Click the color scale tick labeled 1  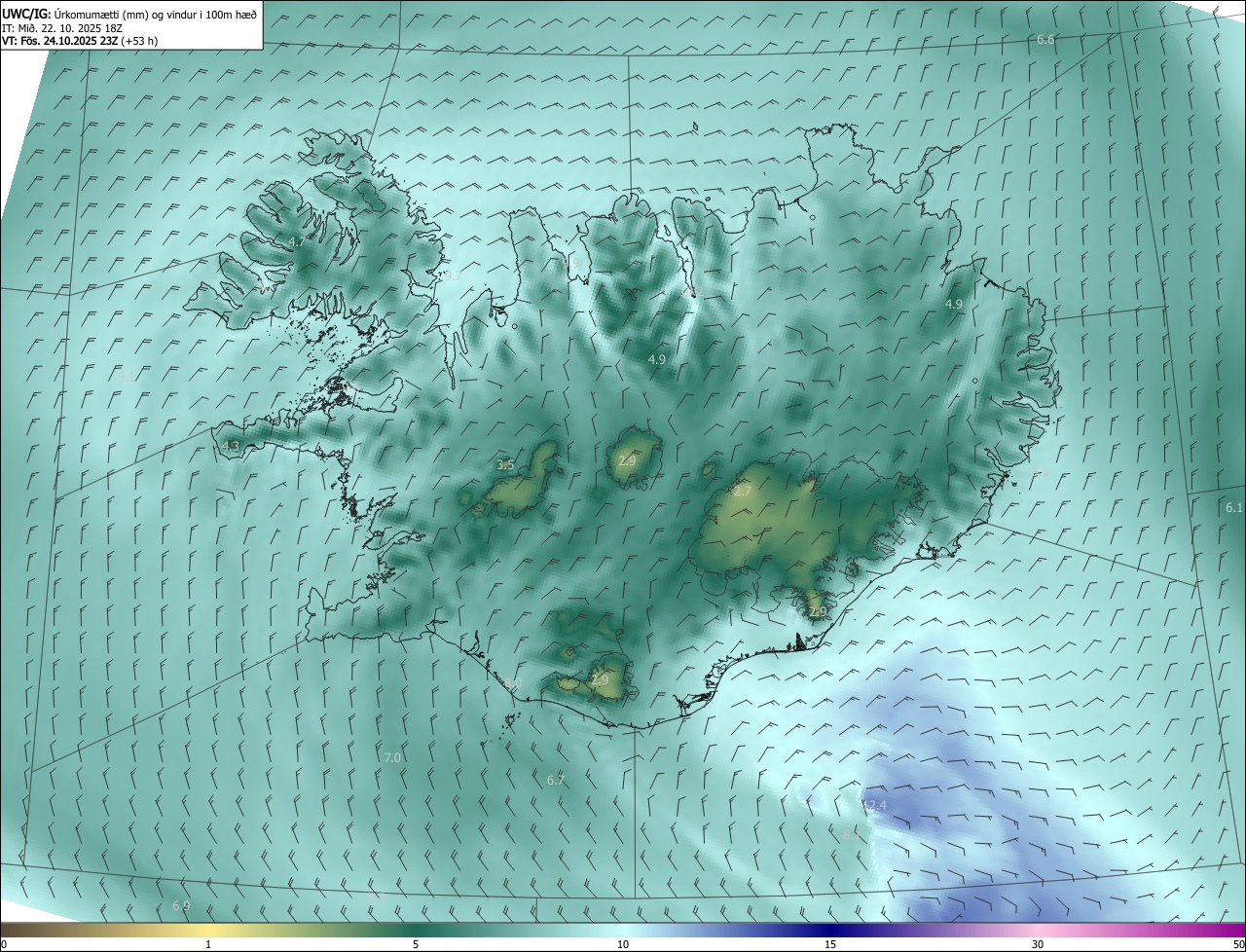(x=208, y=944)
